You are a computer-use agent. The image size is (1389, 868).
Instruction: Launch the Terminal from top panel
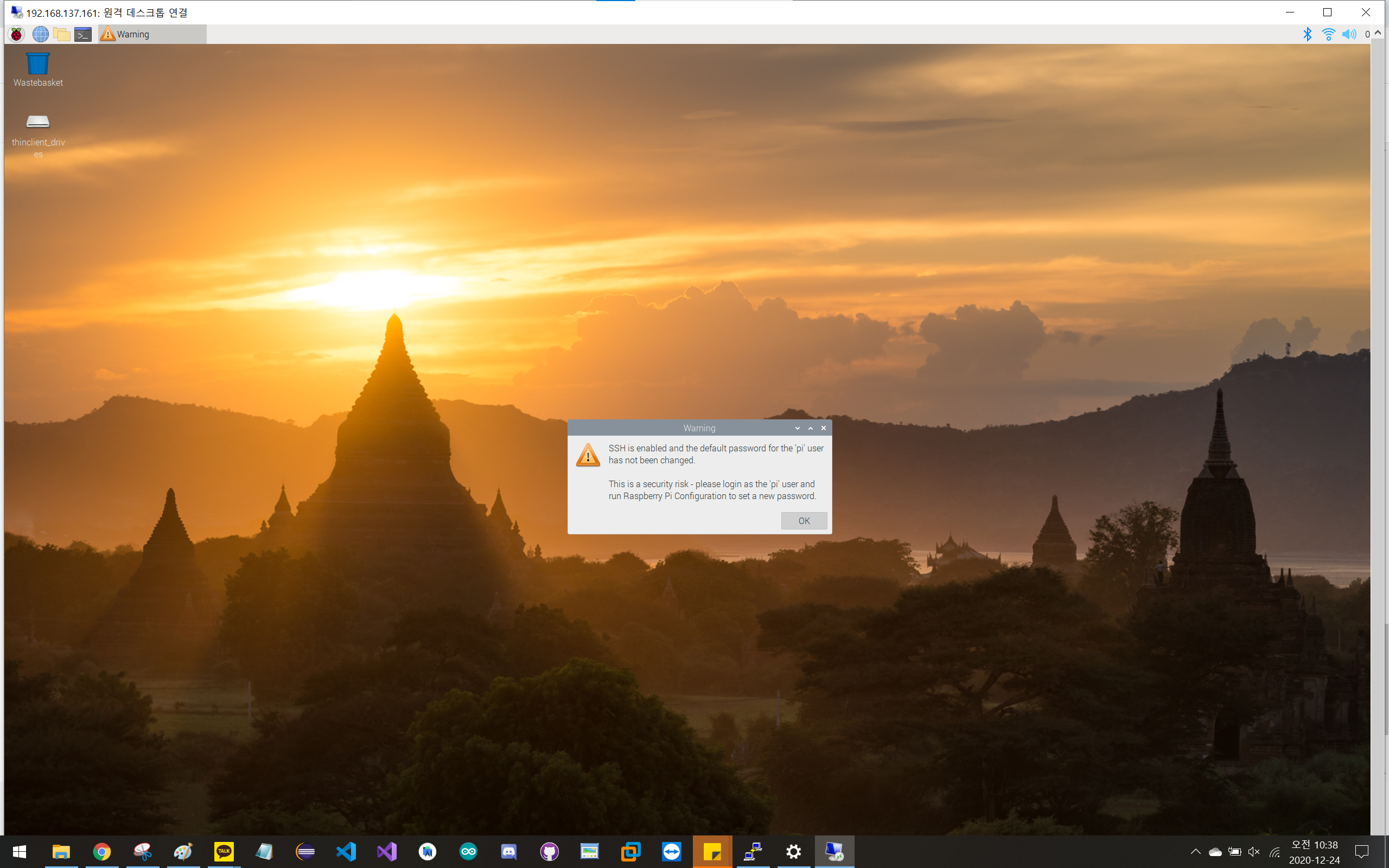83,34
